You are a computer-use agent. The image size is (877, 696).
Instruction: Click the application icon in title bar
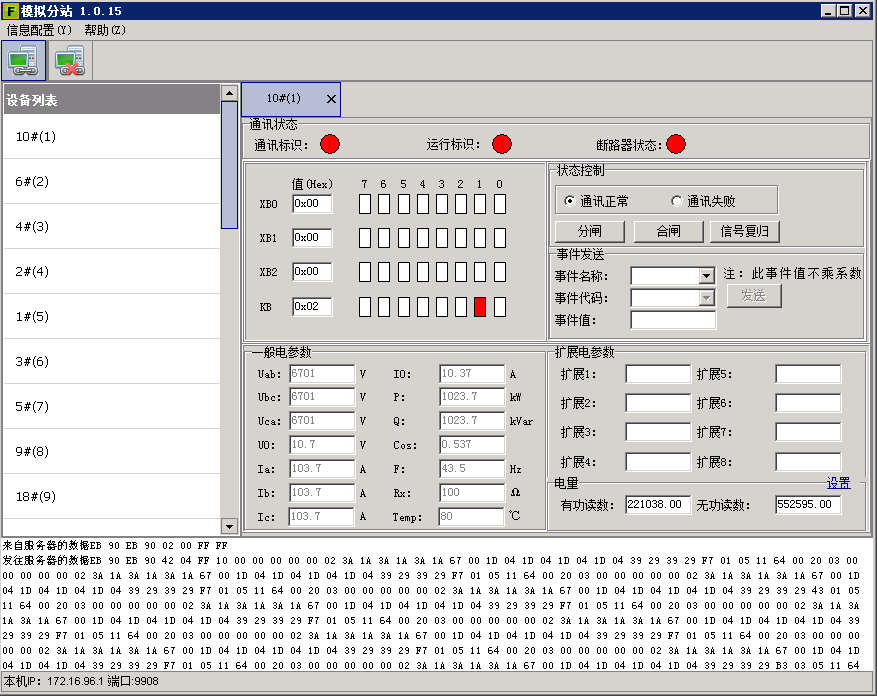10,11
